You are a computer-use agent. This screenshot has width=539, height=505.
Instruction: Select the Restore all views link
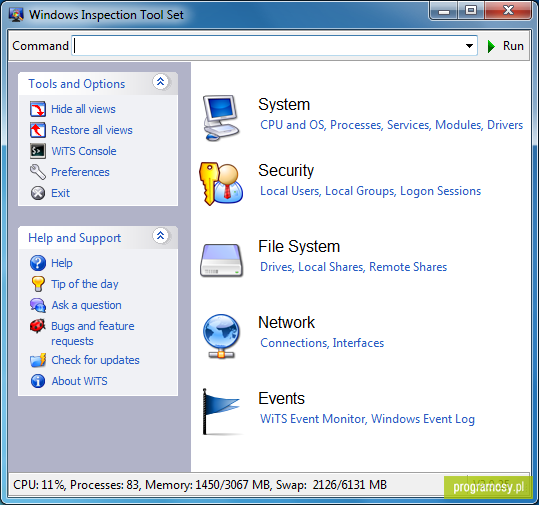tap(92, 130)
